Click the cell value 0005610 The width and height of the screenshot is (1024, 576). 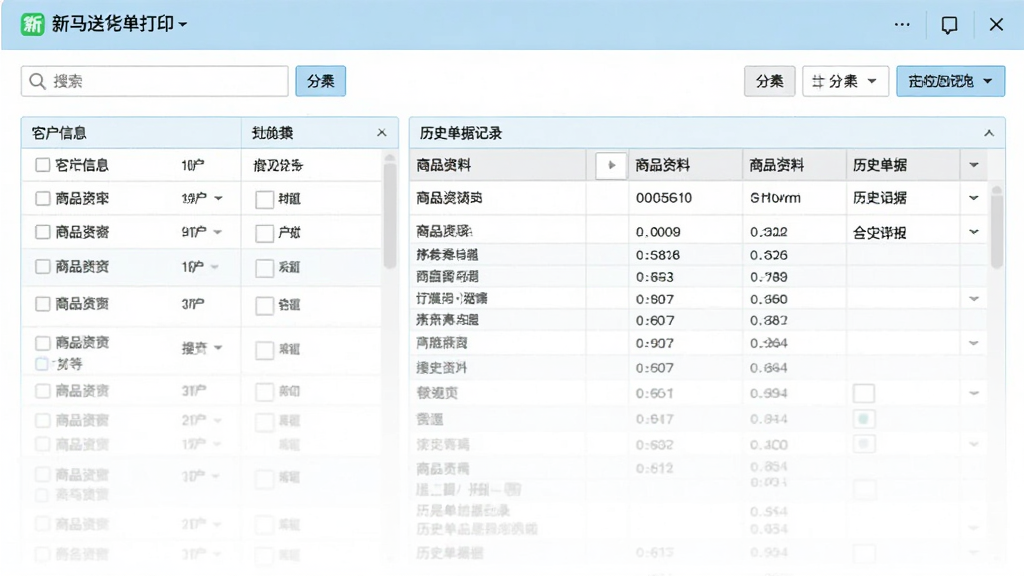[x=664, y=198]
